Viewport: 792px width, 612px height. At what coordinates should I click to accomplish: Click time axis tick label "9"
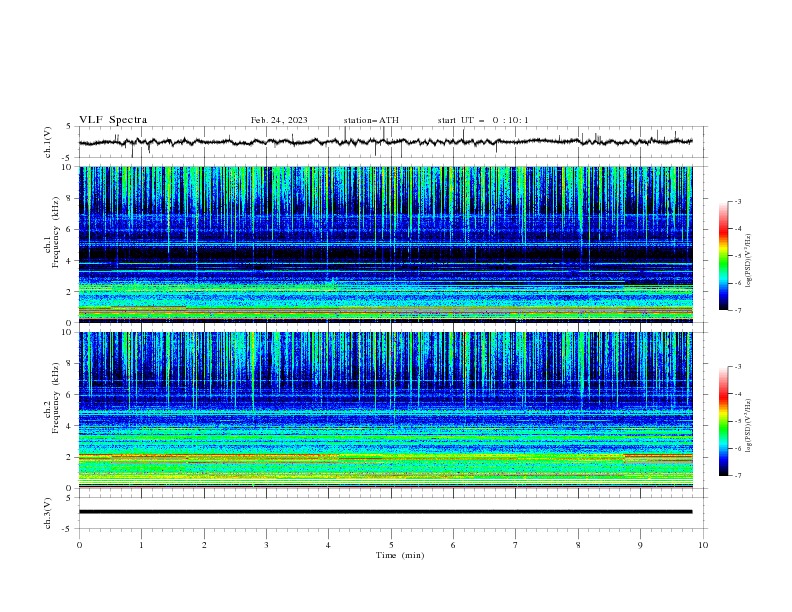click(x=640, y=545)
